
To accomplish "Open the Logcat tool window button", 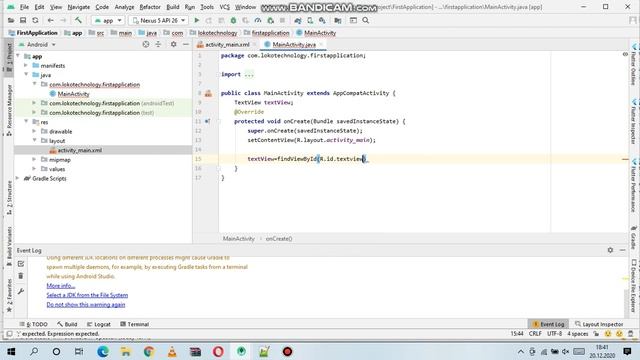I will [x=99, y=324].
